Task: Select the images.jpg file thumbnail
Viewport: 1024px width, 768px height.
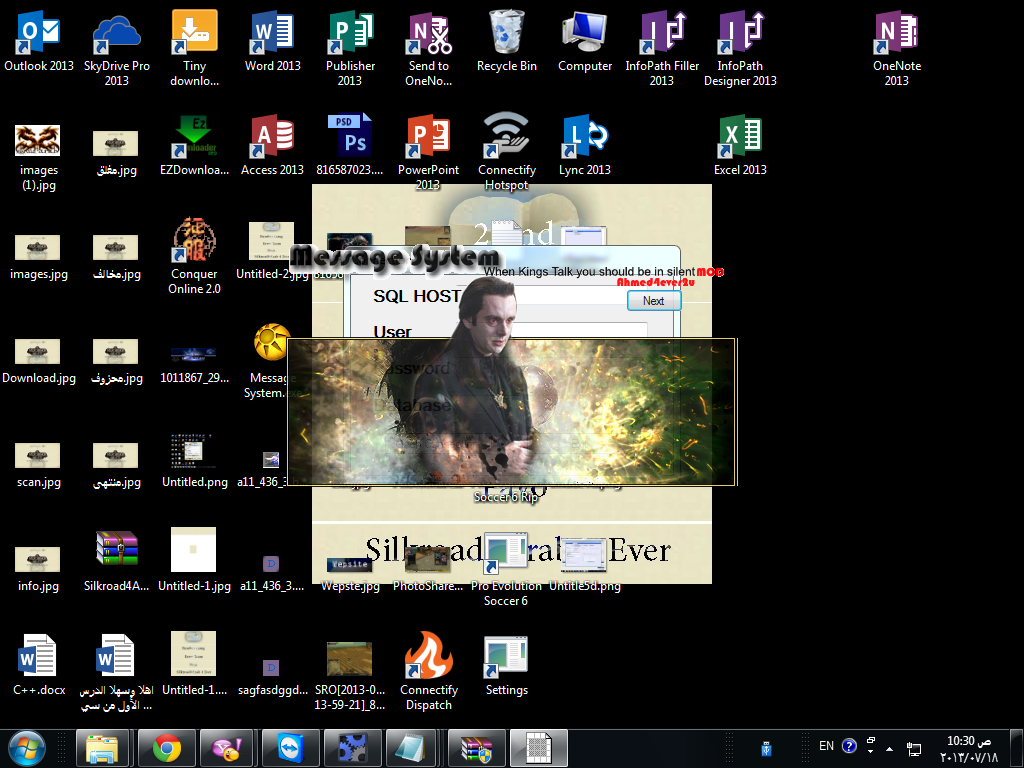Action: tap(37, 247)
